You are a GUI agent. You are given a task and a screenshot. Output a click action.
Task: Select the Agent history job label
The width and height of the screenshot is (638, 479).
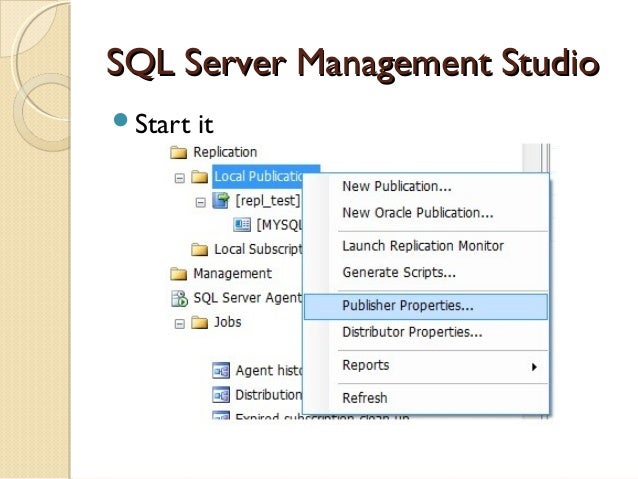coord(269,371)
